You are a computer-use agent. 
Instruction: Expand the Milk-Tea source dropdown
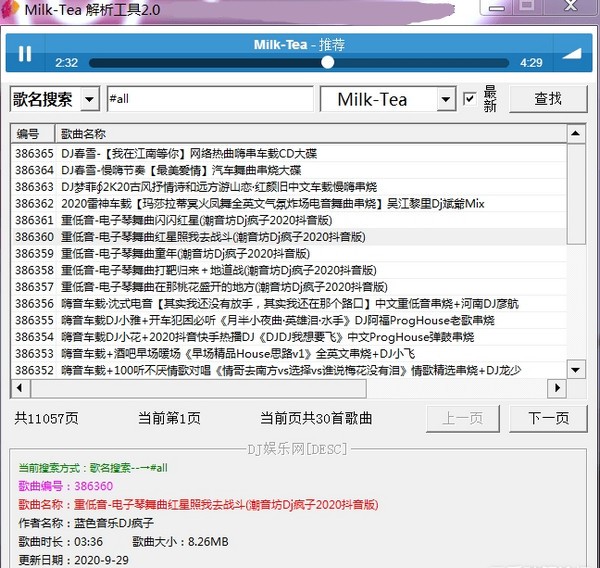tap(445, 99)
